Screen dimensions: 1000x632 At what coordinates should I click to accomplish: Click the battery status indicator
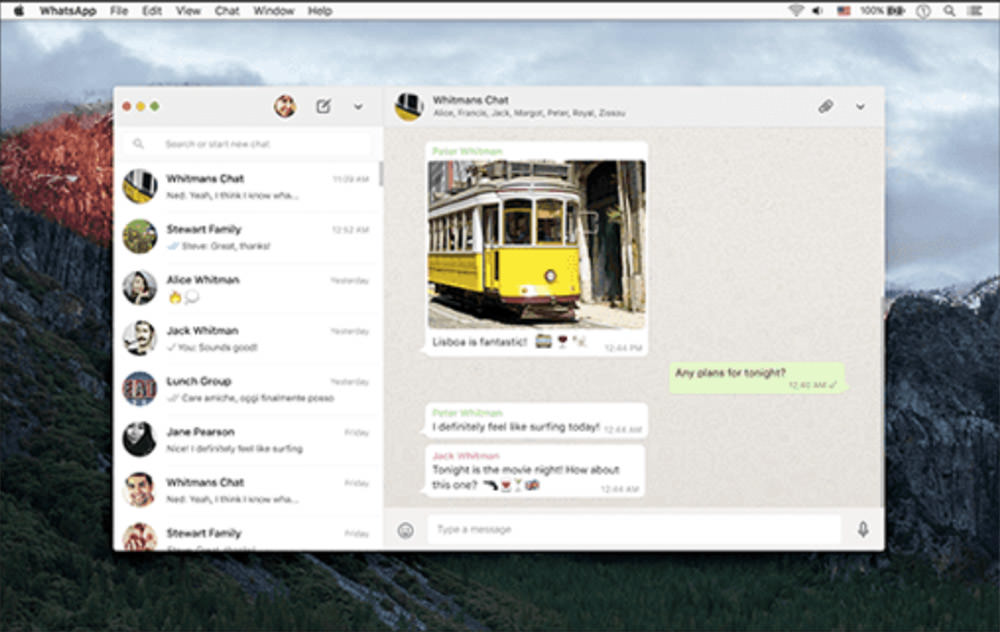point(883,11)
